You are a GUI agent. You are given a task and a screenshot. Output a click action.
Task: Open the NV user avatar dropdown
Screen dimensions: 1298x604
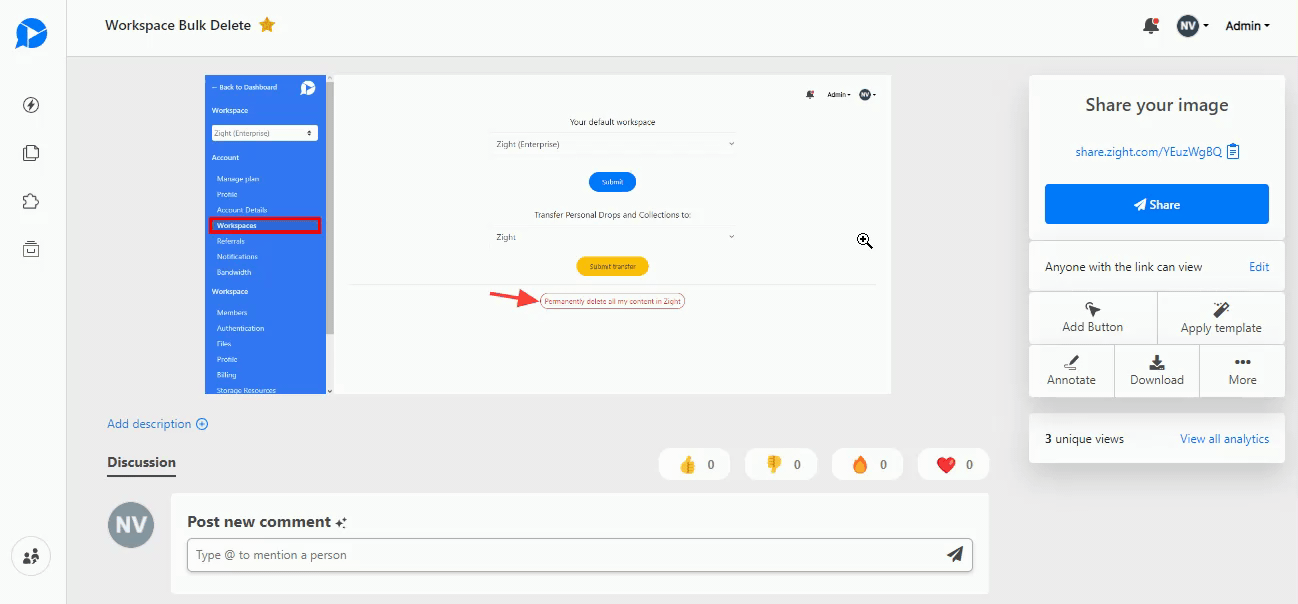pos(1193,26)
